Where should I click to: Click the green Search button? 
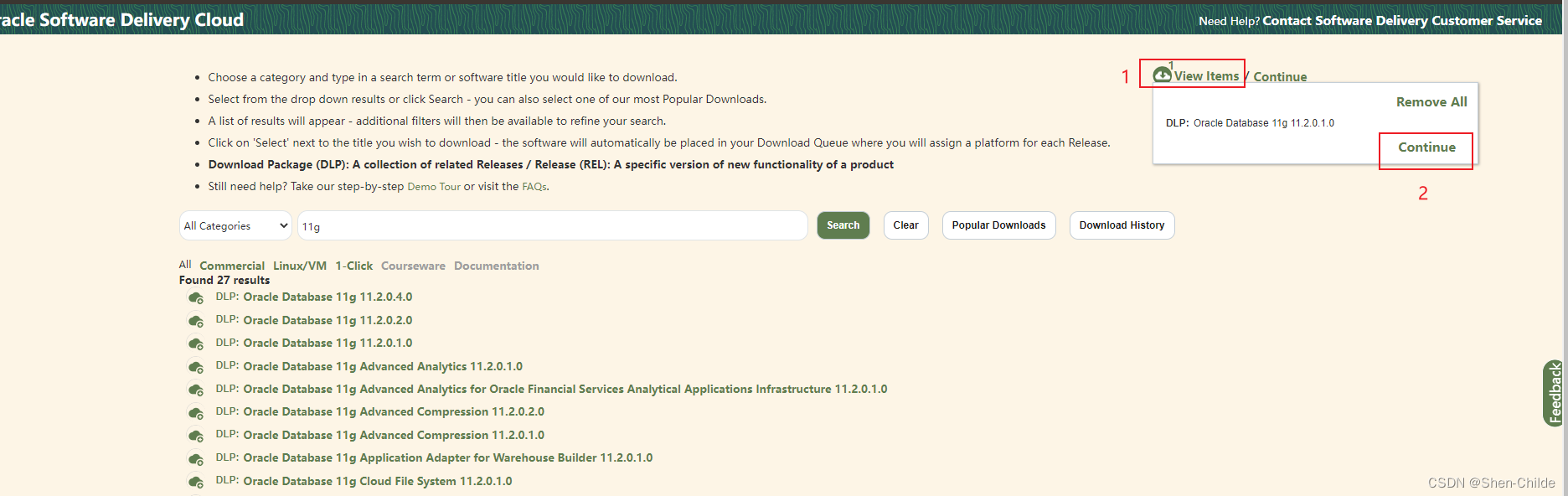click(843, 225)
